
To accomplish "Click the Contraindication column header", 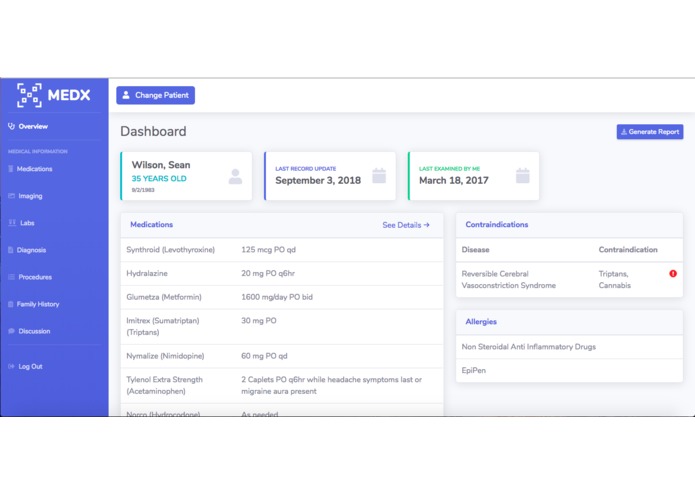I will pyautogui.click(x=628, y=249).
